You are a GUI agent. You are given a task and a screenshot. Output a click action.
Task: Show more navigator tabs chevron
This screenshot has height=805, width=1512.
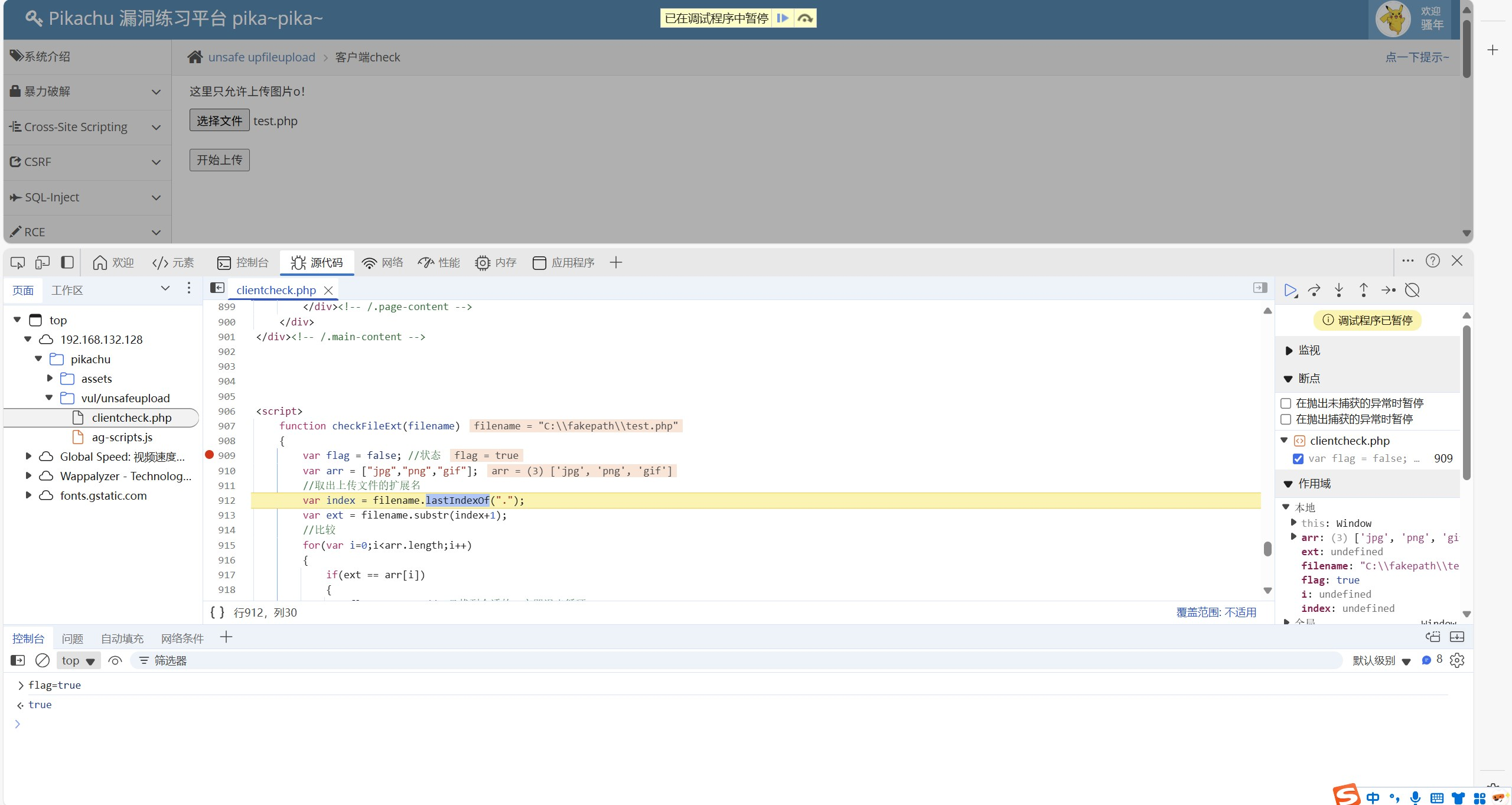[x=165, y=288]
